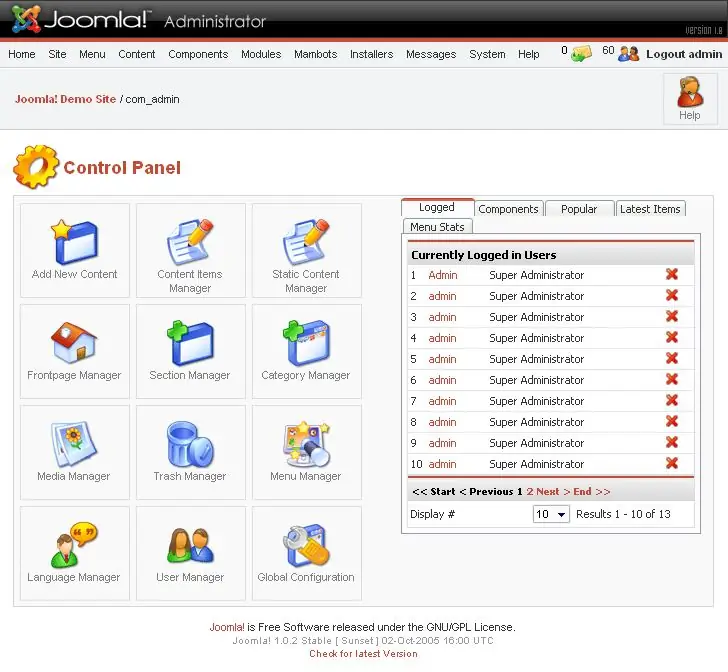Force logout user in row 3
The image size is (728, 672).
pos(672,316)
